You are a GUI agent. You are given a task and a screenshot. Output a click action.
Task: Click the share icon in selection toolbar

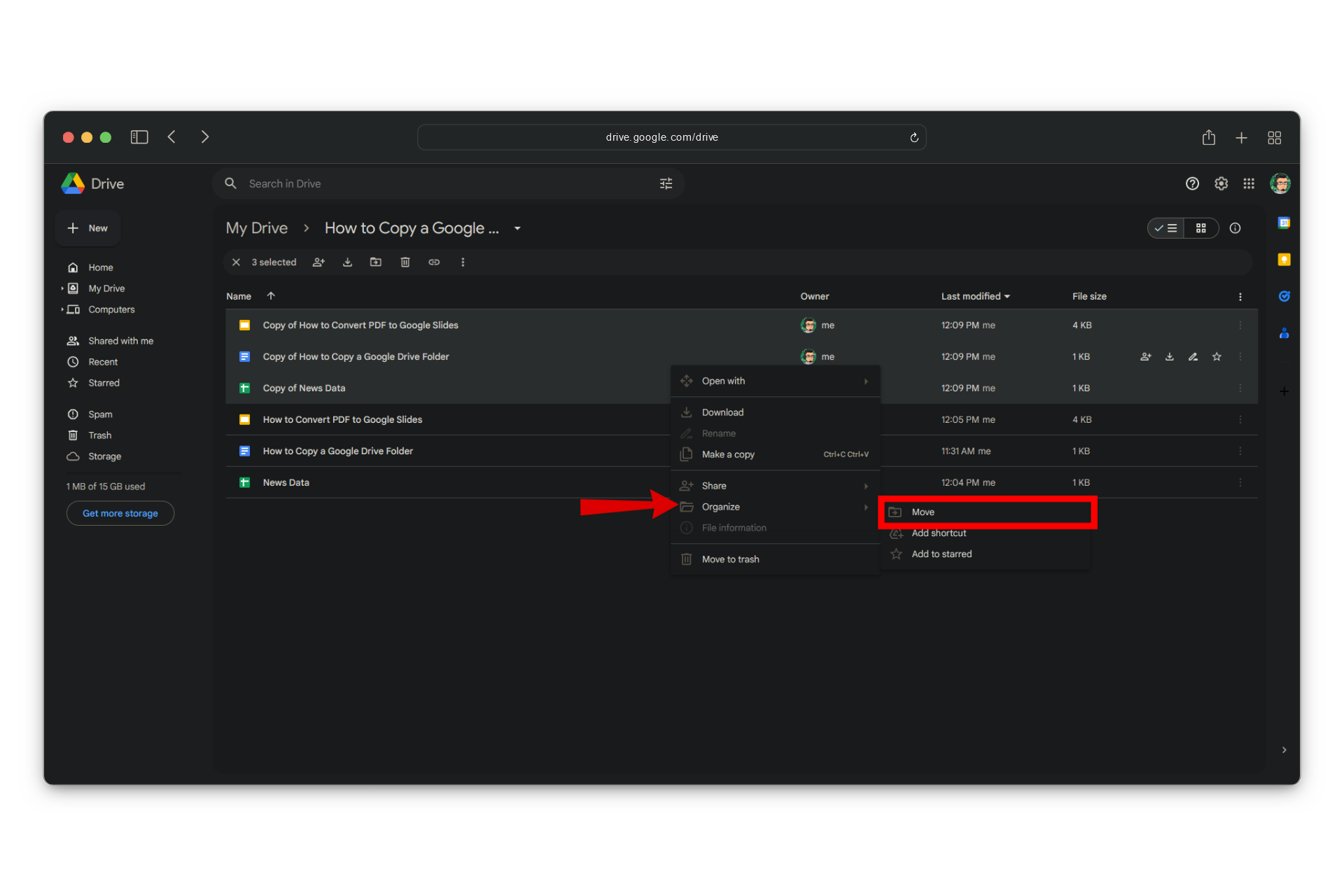[x=318, y=262]
